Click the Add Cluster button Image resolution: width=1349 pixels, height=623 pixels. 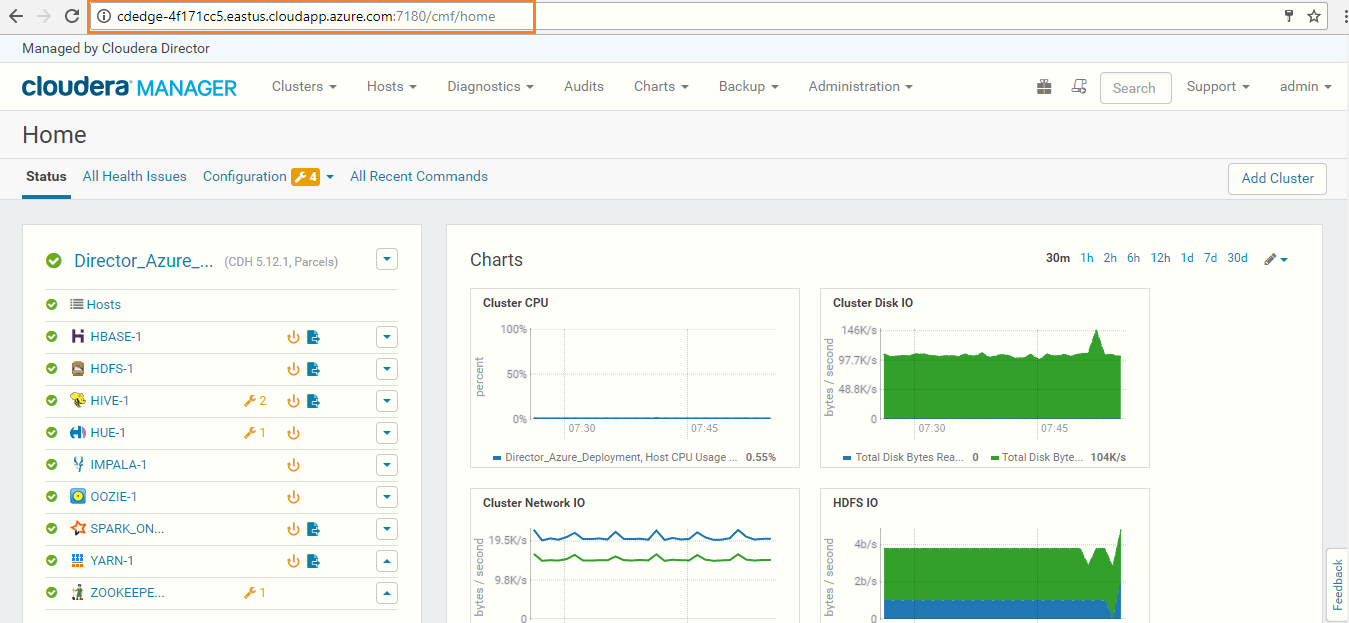click(x=1278, y=178)
